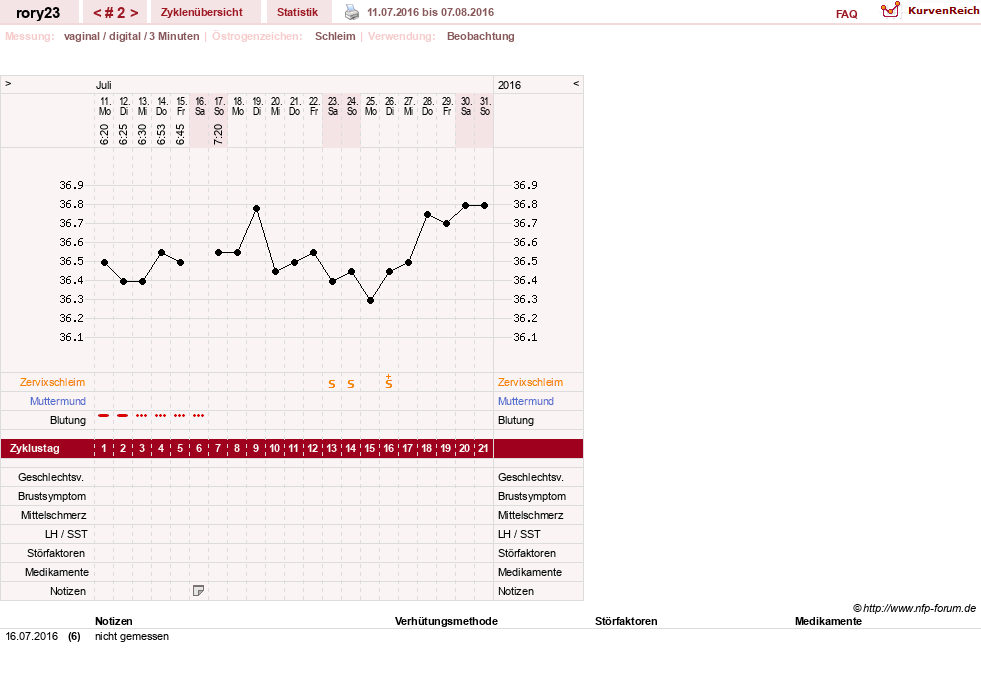The height and width of the screenshot is (680, 981).
Task: Open the FAQ link
Action: point(846,14)
